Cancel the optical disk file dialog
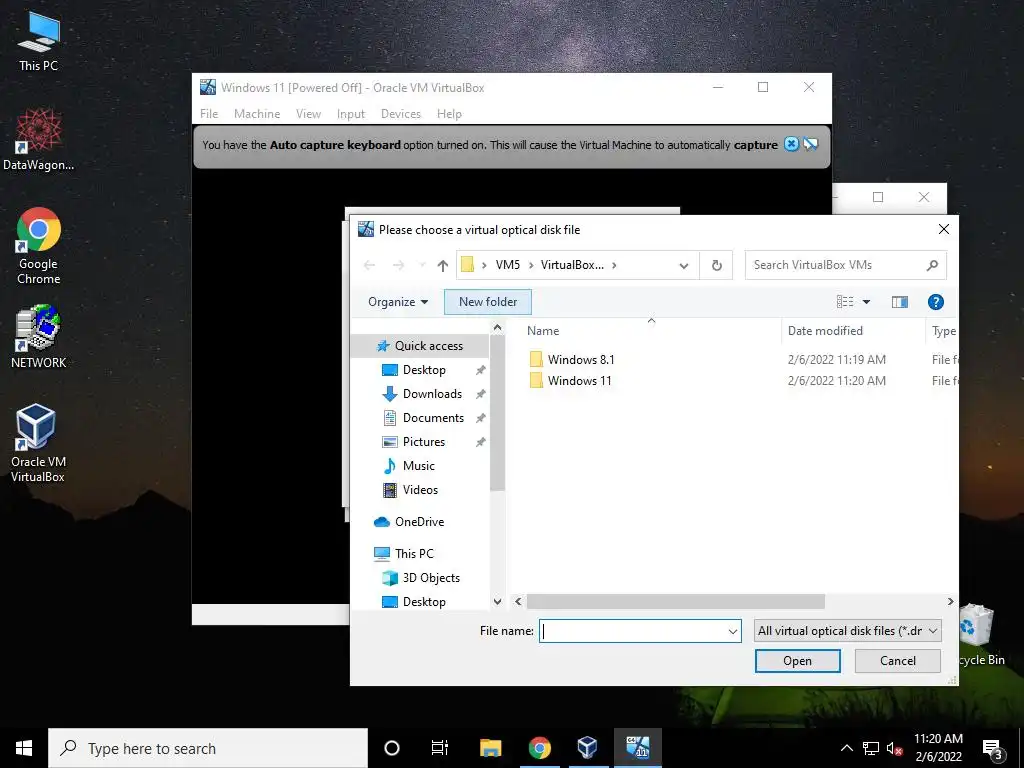This screenshot has width=1024, height=768. (x=898, y=661)
